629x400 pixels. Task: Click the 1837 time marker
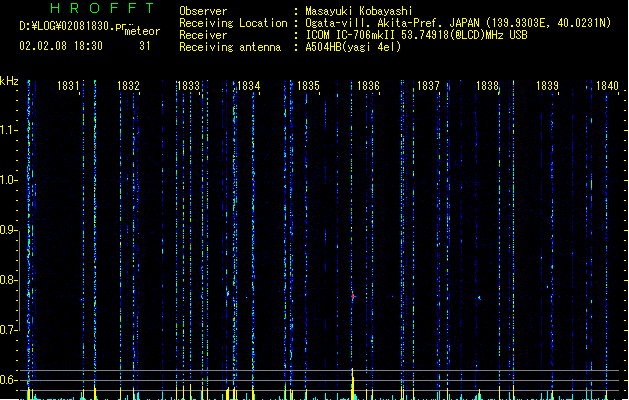[428, 85]
